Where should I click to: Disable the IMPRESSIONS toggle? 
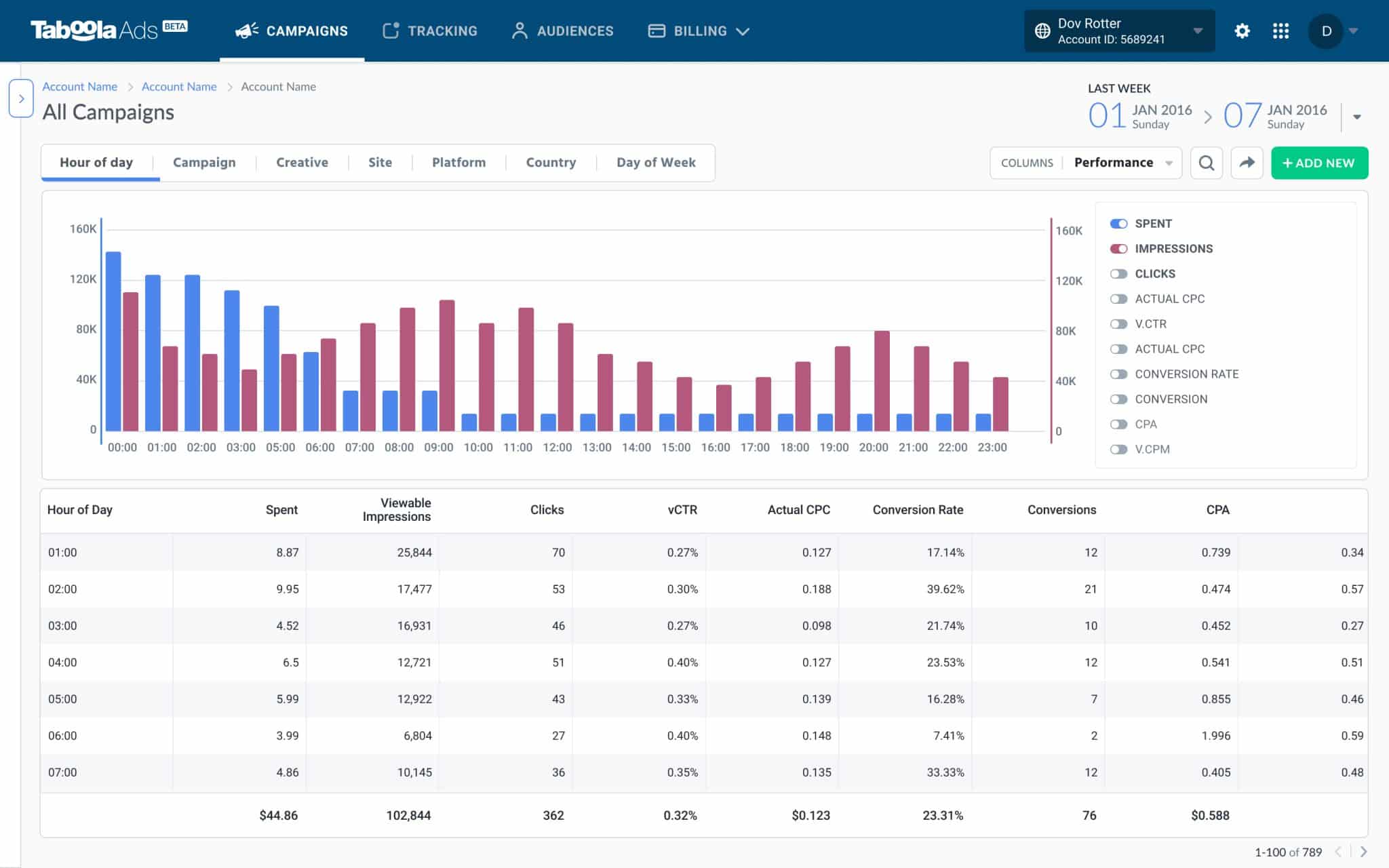(x=1119, y=248)
